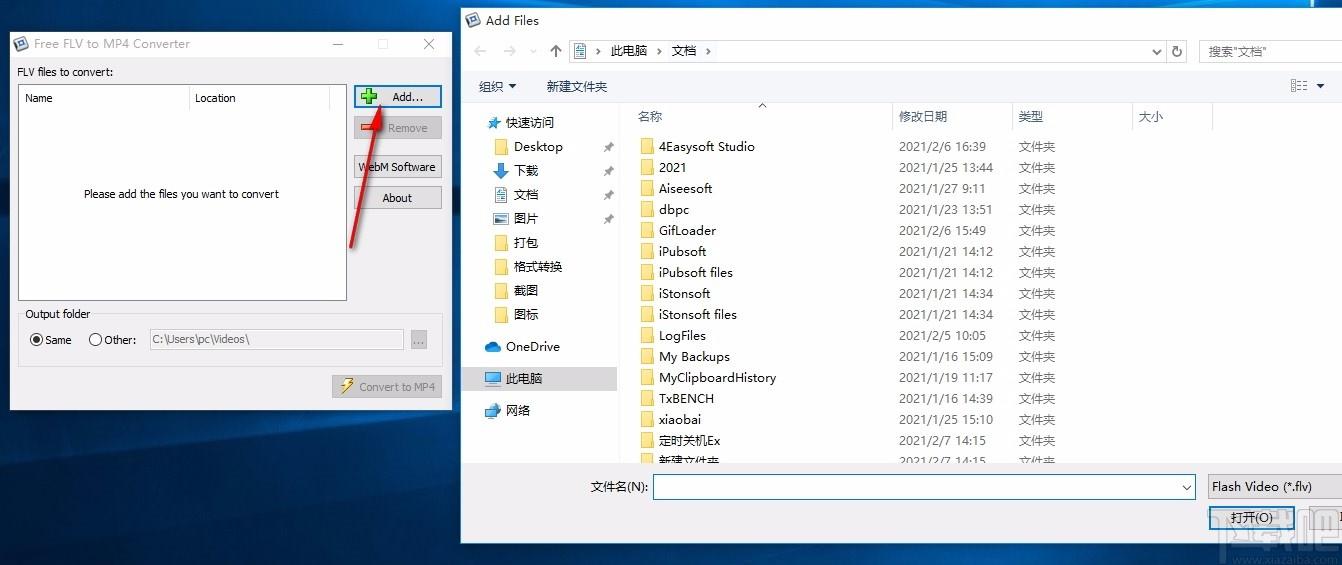The width and height of the screenshot is (1342, 565).
Task: Open the About dialog
Action: coord(397,198)
